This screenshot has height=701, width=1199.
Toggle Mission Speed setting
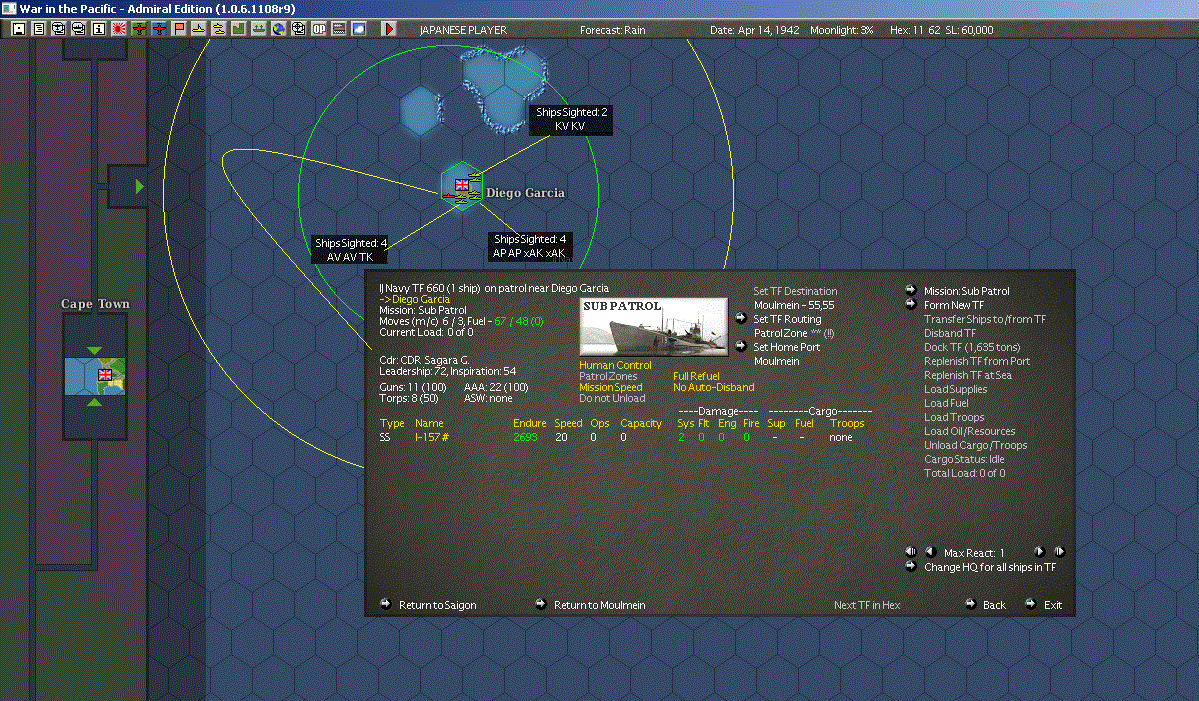point(610,388)
